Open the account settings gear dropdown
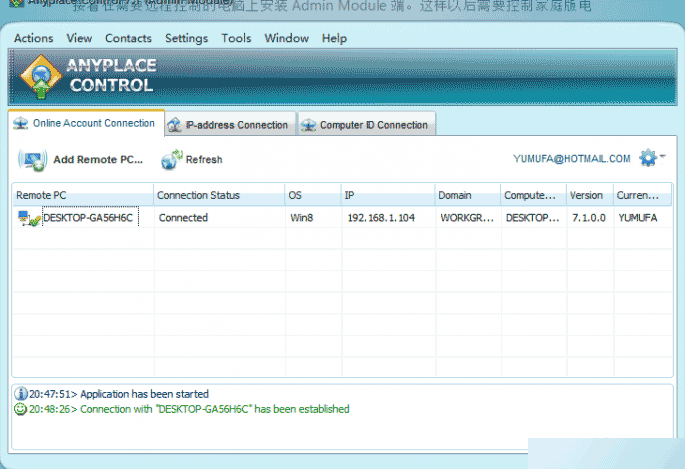685x469 pixels. point(651,158)
